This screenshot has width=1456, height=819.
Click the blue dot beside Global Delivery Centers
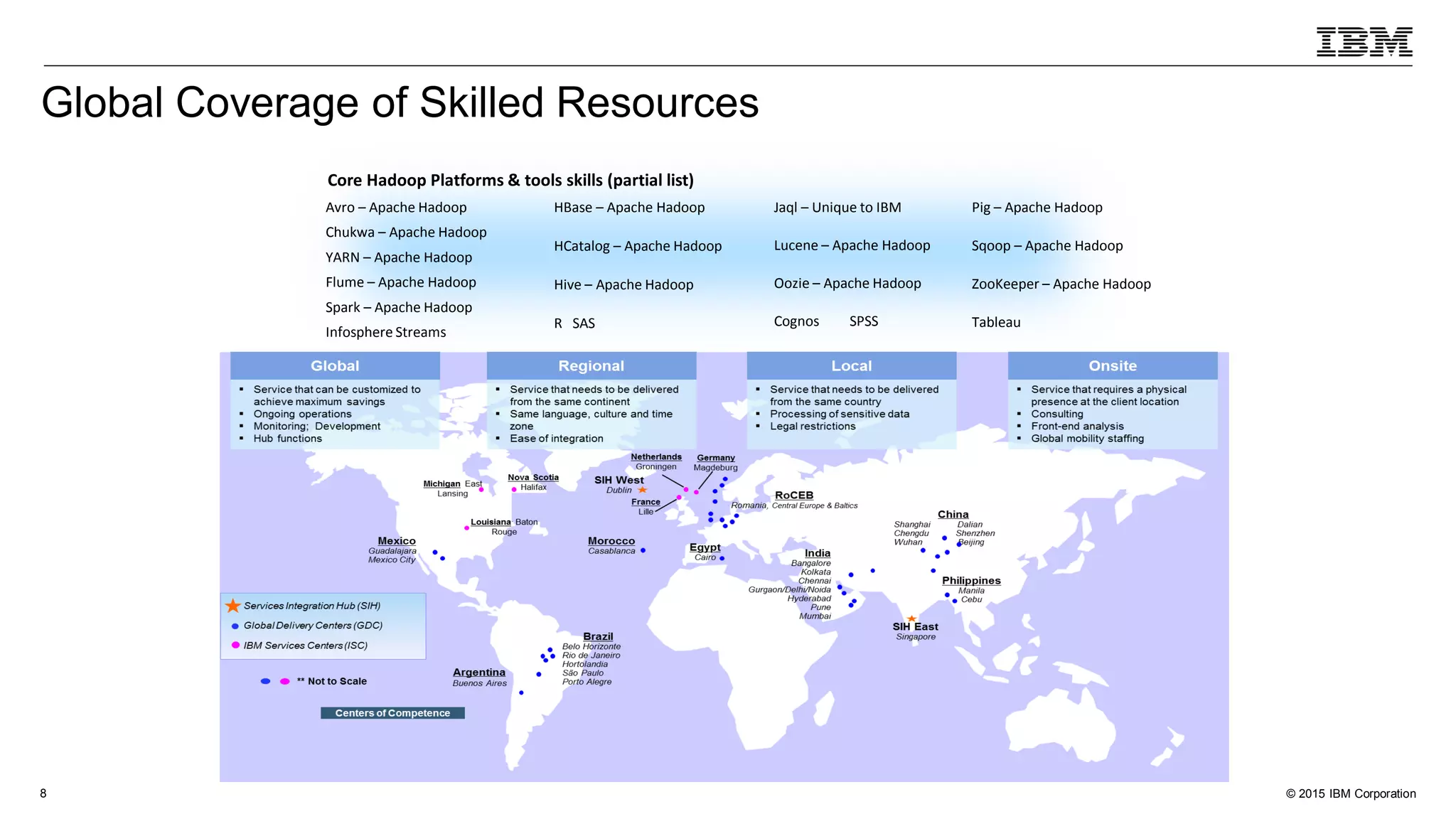click(x=235, y=626)
